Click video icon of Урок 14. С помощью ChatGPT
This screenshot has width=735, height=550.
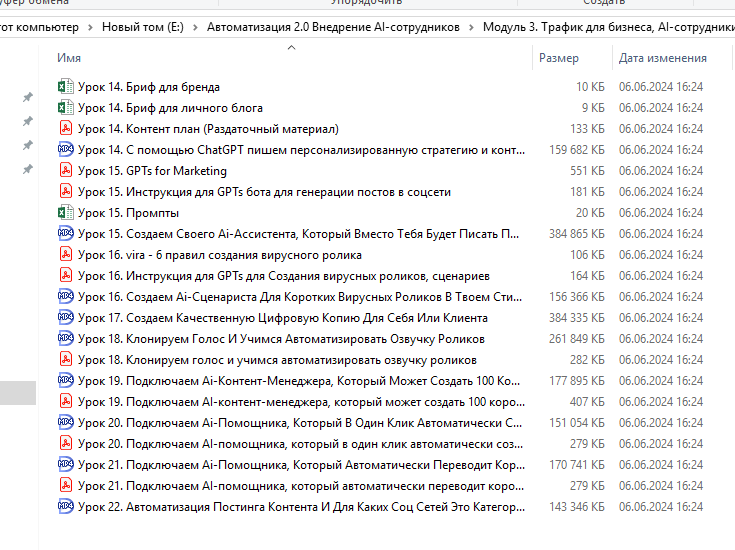coord(66,150)
